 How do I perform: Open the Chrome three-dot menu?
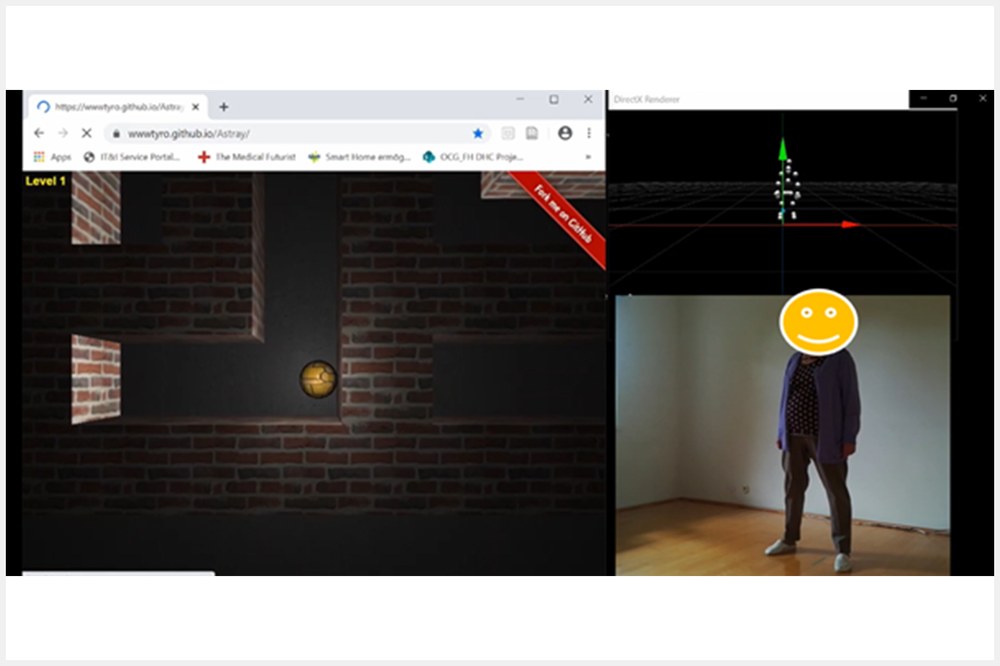click(589, 133)
